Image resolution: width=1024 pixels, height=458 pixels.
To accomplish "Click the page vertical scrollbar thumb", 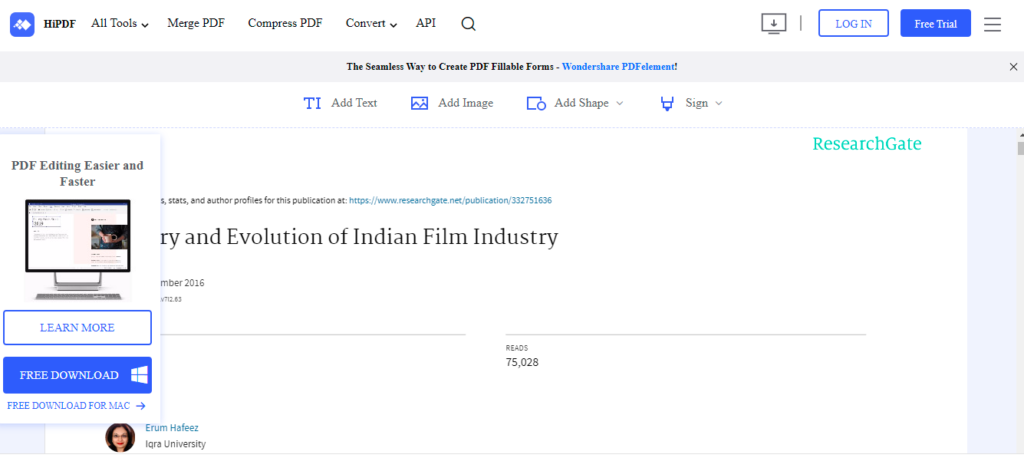I will (x=1019, y=149).
